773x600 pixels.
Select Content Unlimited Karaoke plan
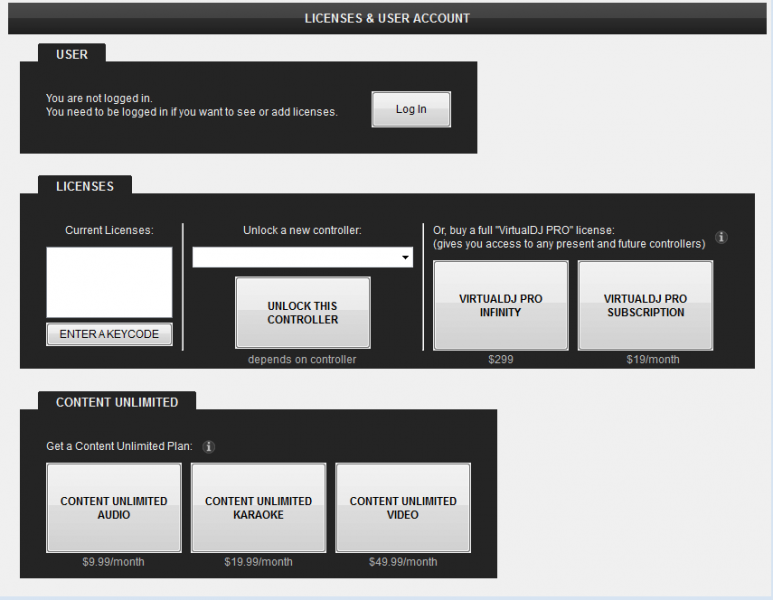pos(258,508)
